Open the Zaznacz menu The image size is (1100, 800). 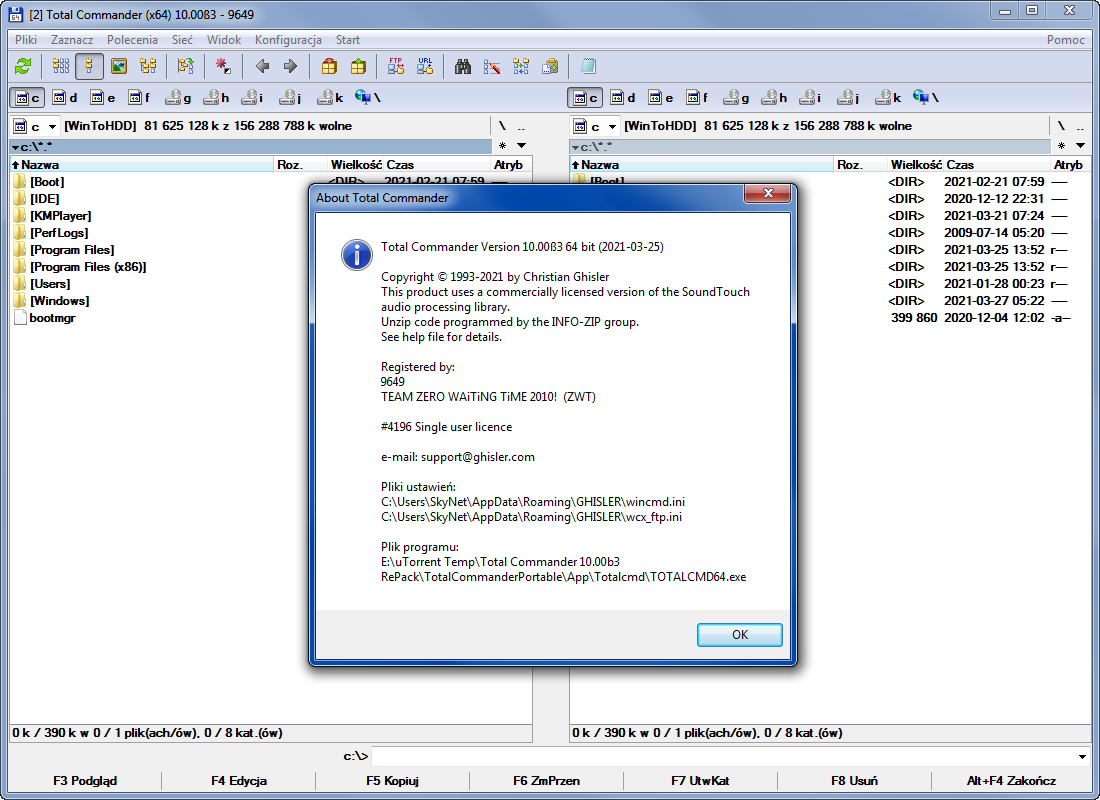coord(72,40)
